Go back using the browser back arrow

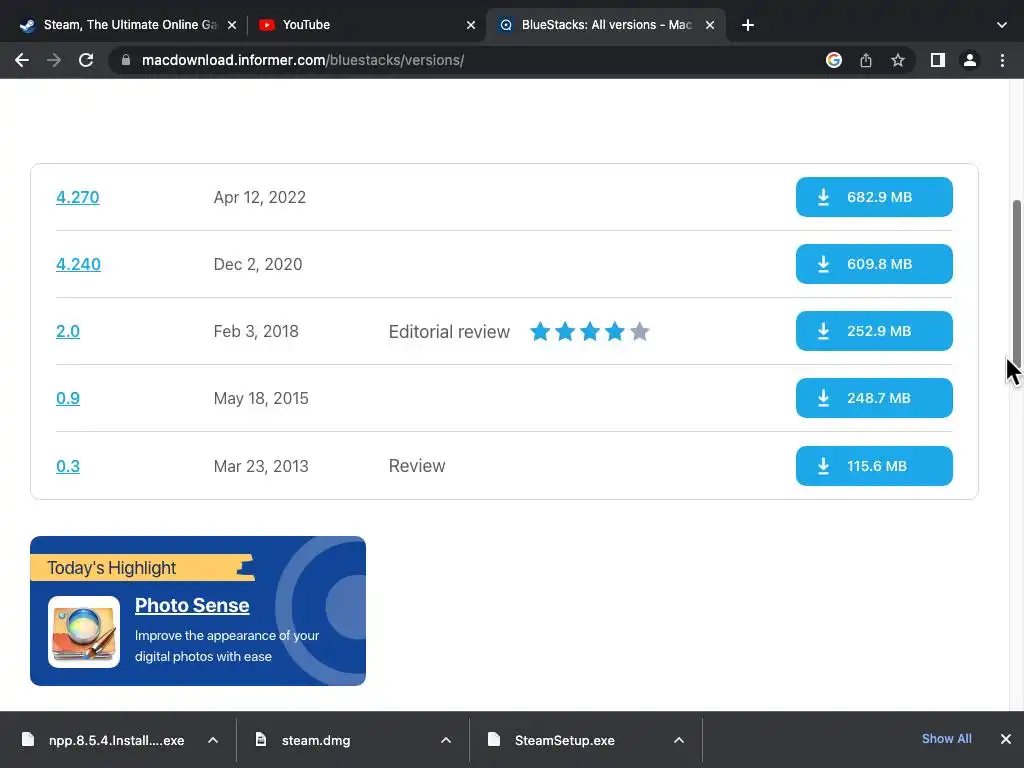point(22,60)
